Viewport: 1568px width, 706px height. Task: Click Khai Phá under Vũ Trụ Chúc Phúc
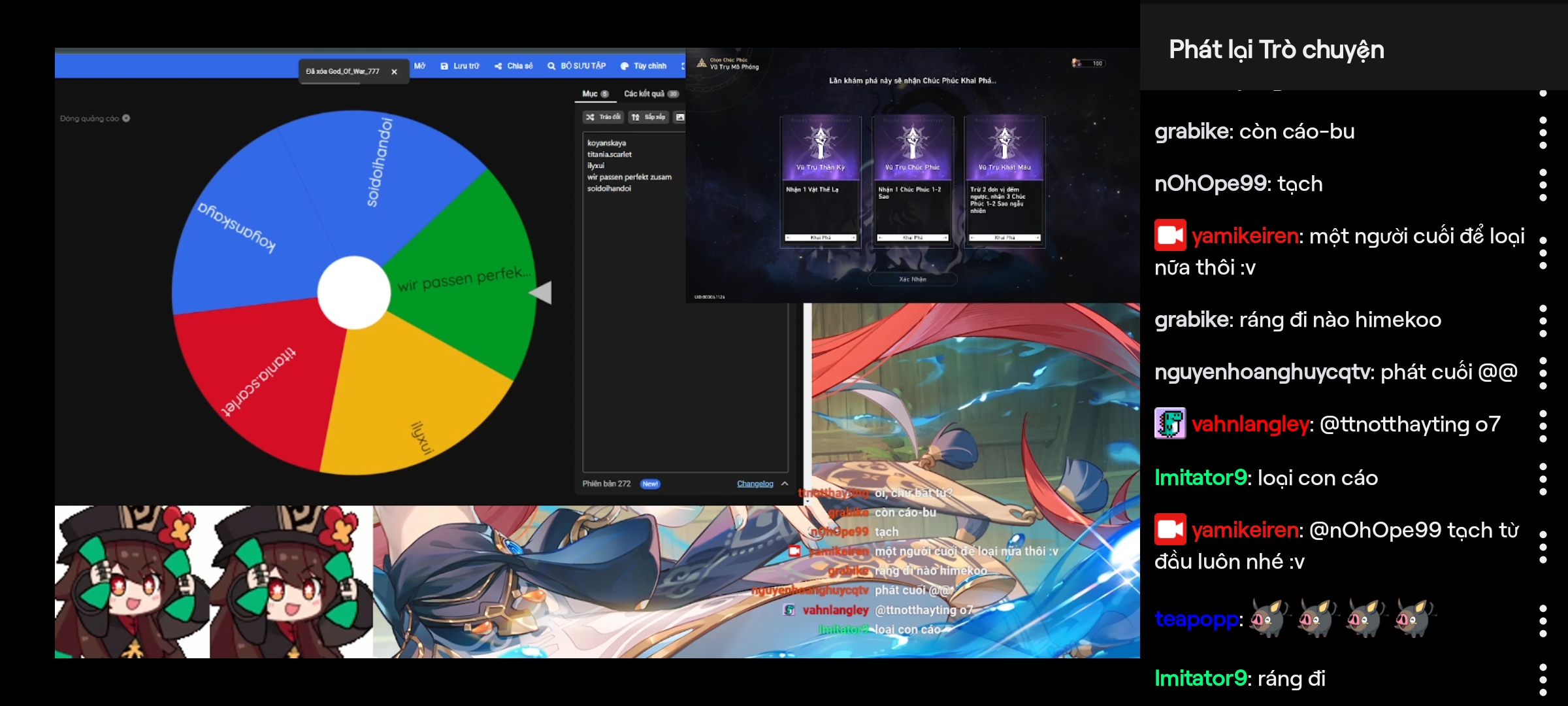(913, 238)
